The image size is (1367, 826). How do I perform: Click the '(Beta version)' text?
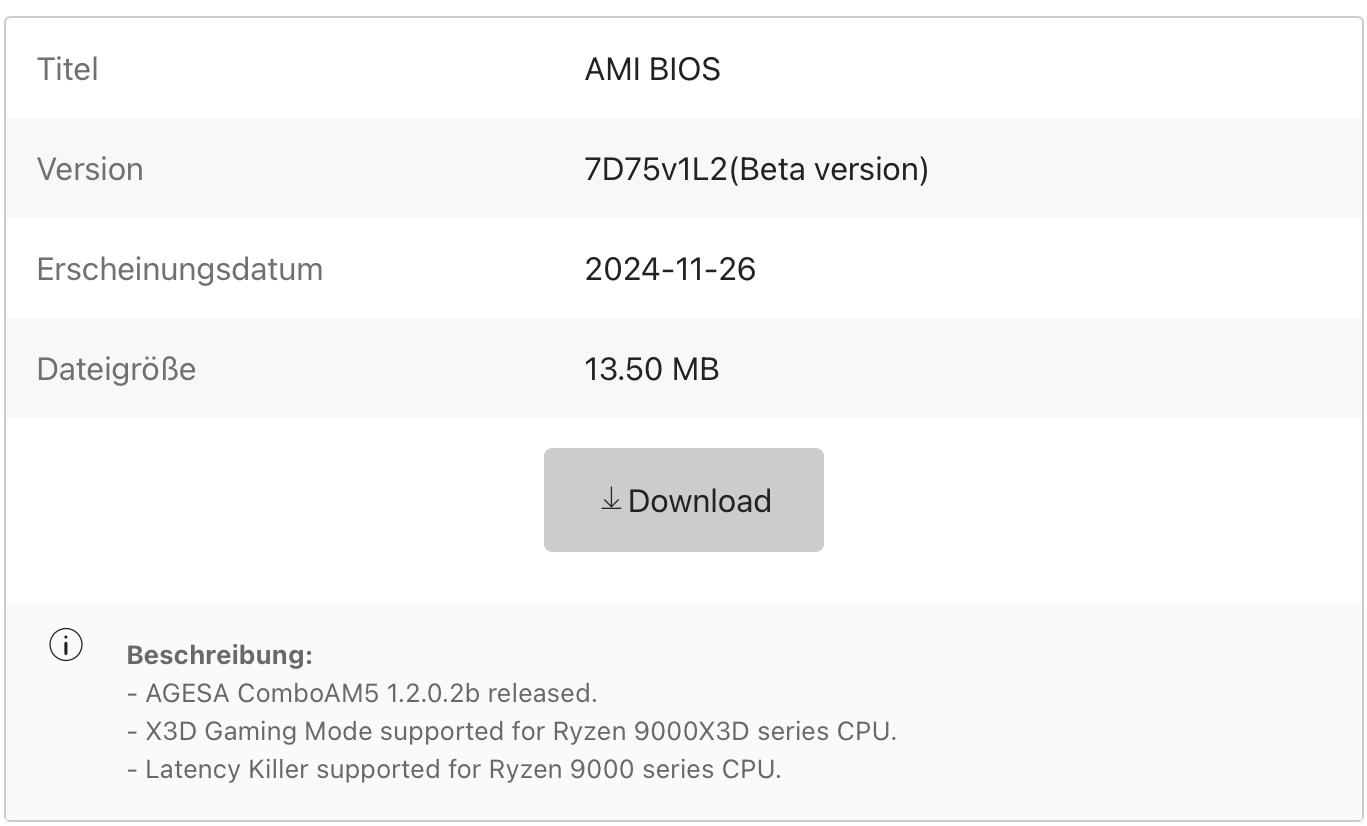pos(829,169)
